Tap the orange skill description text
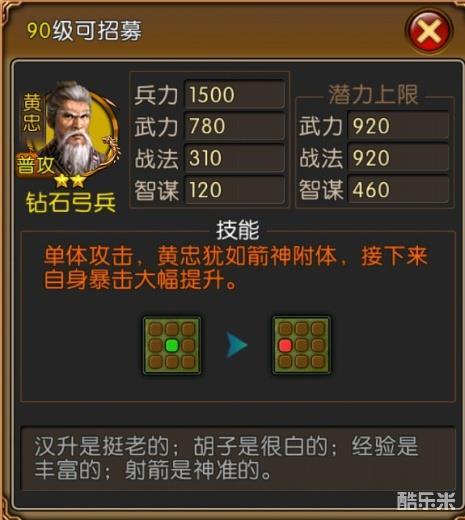The image size is (465, 520). pos(235,267)
